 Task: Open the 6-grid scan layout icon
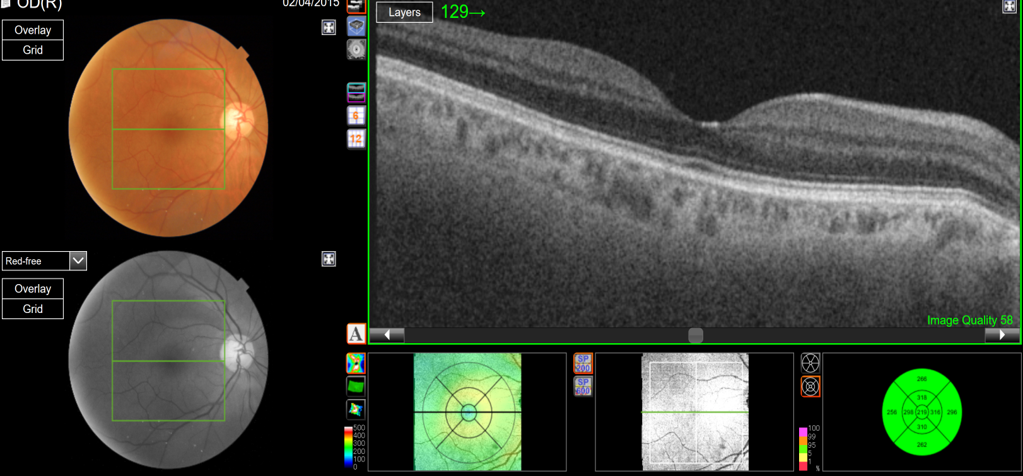(x=356, y=115)
